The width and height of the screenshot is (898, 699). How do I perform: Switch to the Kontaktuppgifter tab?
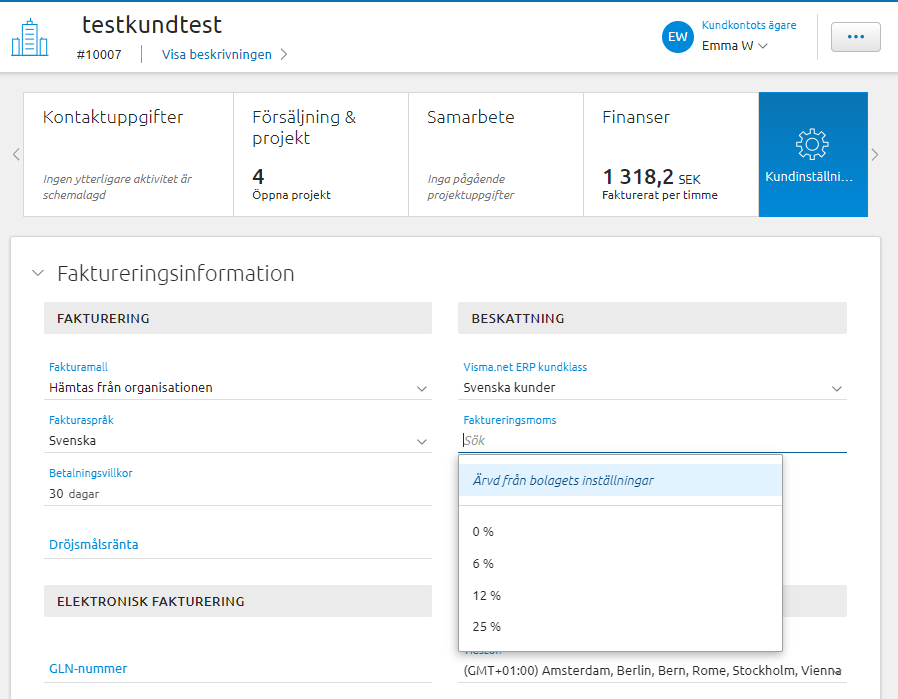click(x=128, y=155)
